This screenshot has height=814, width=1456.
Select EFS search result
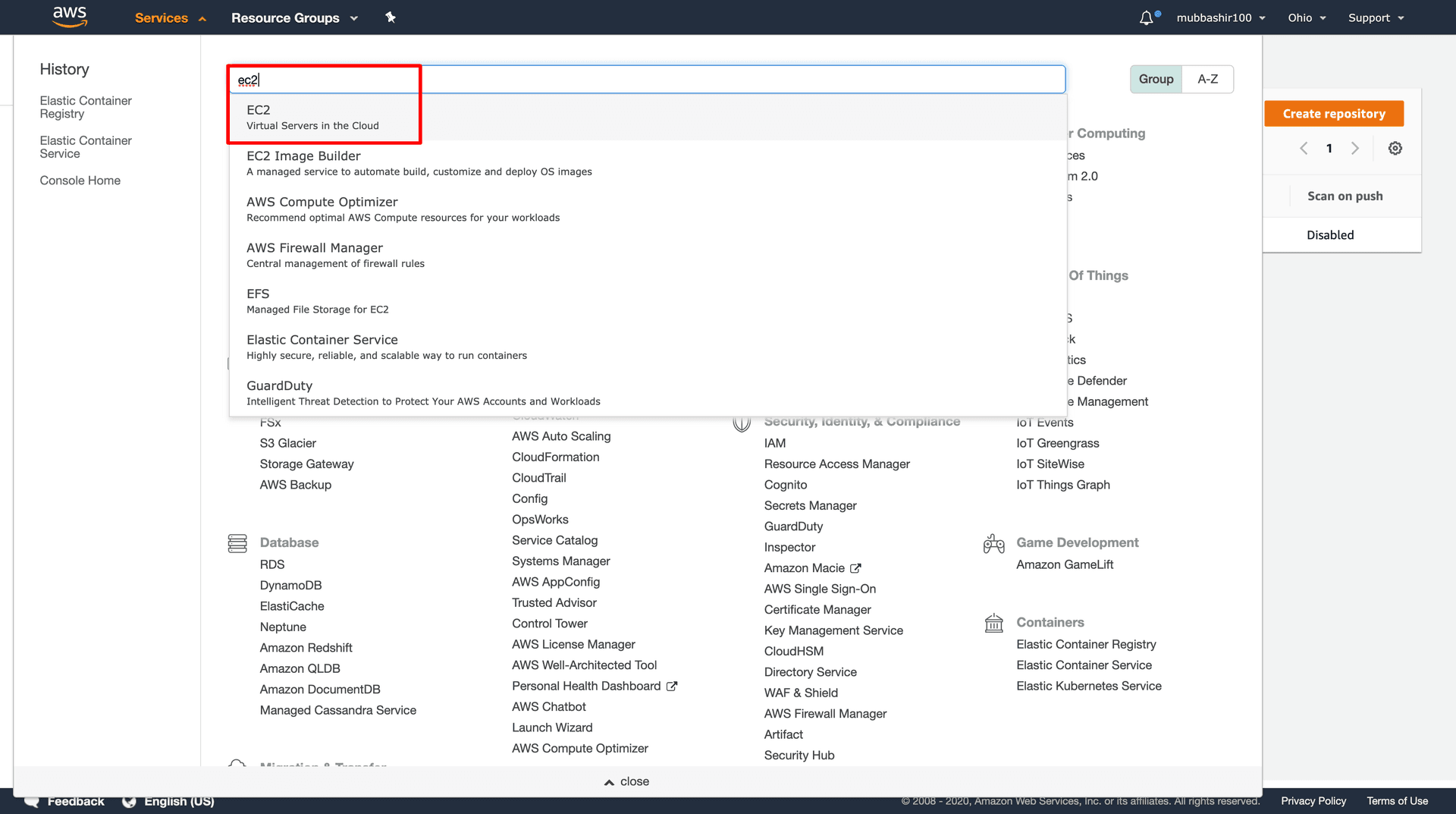[648, 301]
